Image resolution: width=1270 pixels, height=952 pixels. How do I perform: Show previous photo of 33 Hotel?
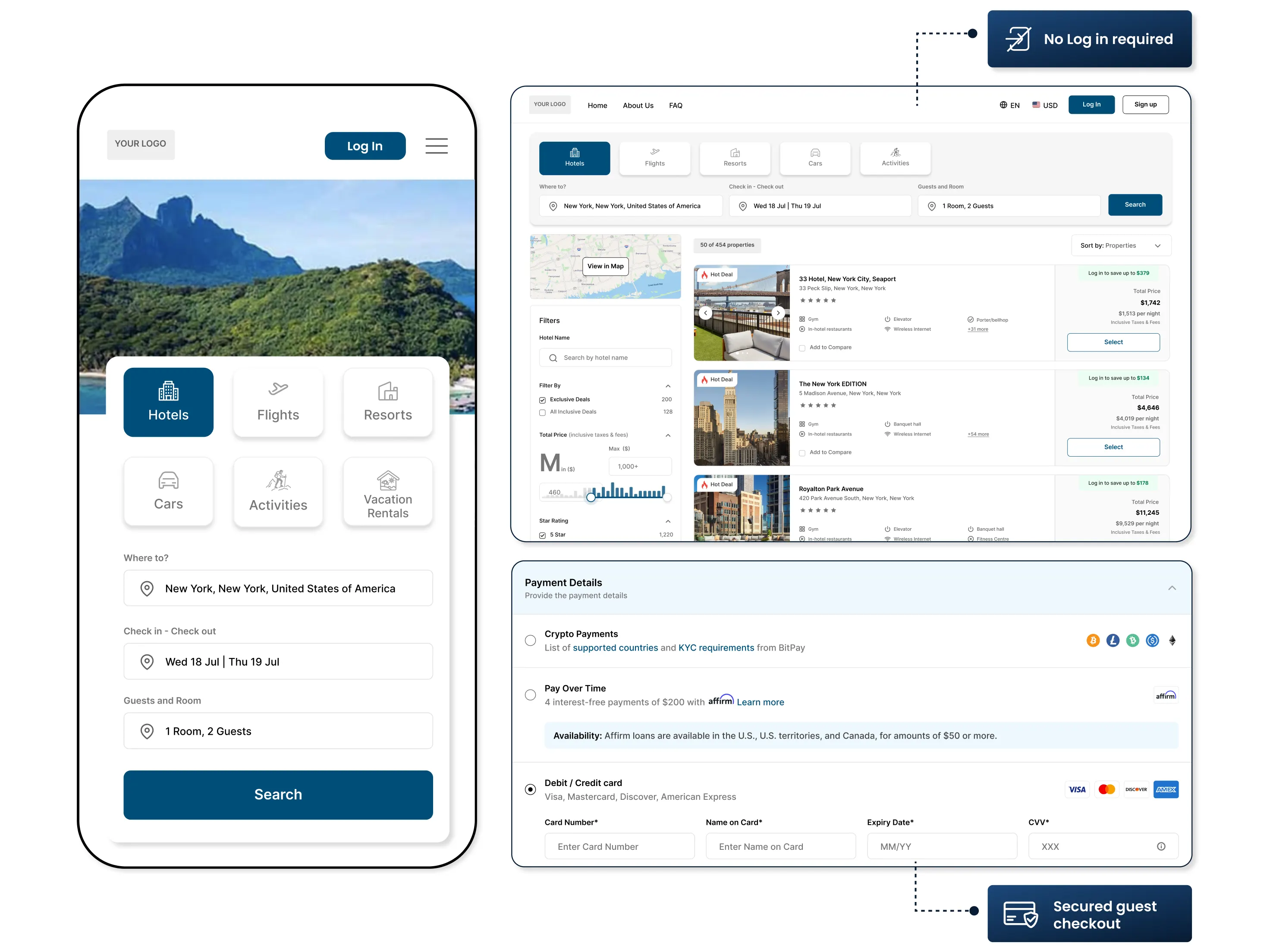[706, 313]
